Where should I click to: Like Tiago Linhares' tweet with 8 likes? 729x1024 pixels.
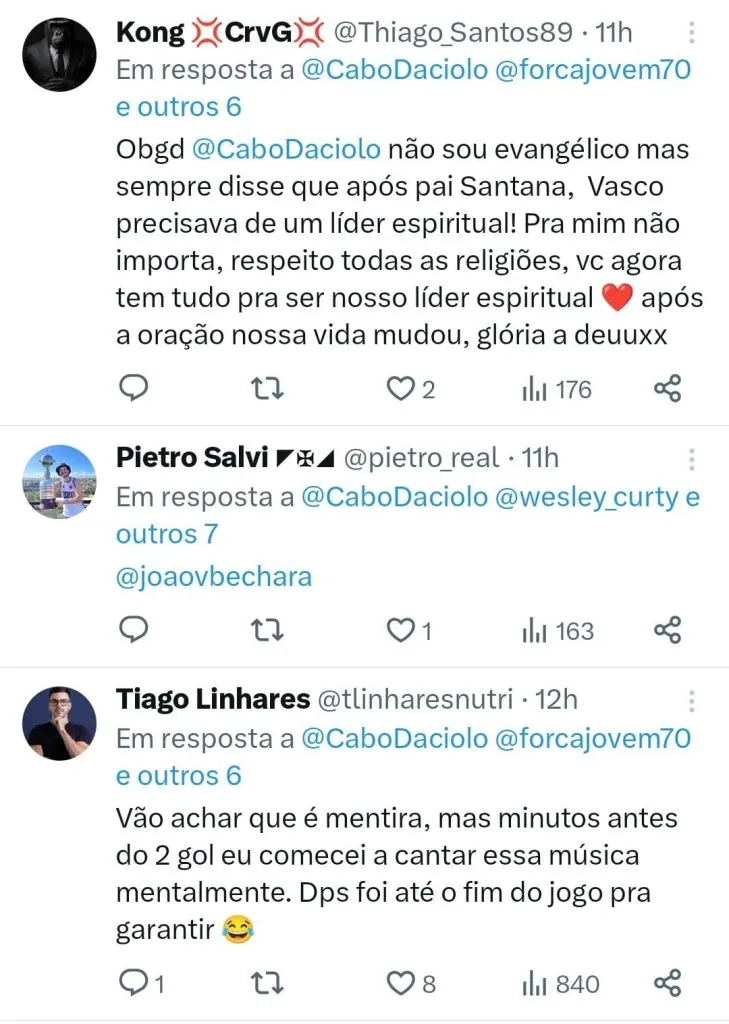tap(401, 984)
